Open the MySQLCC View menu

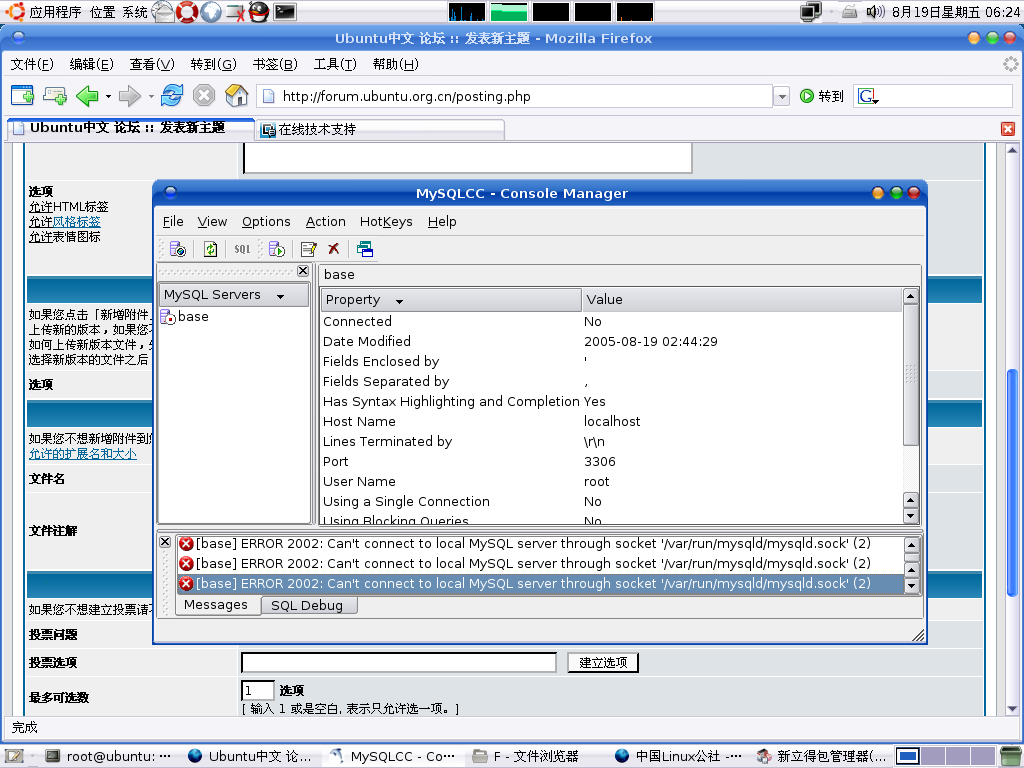212,221
